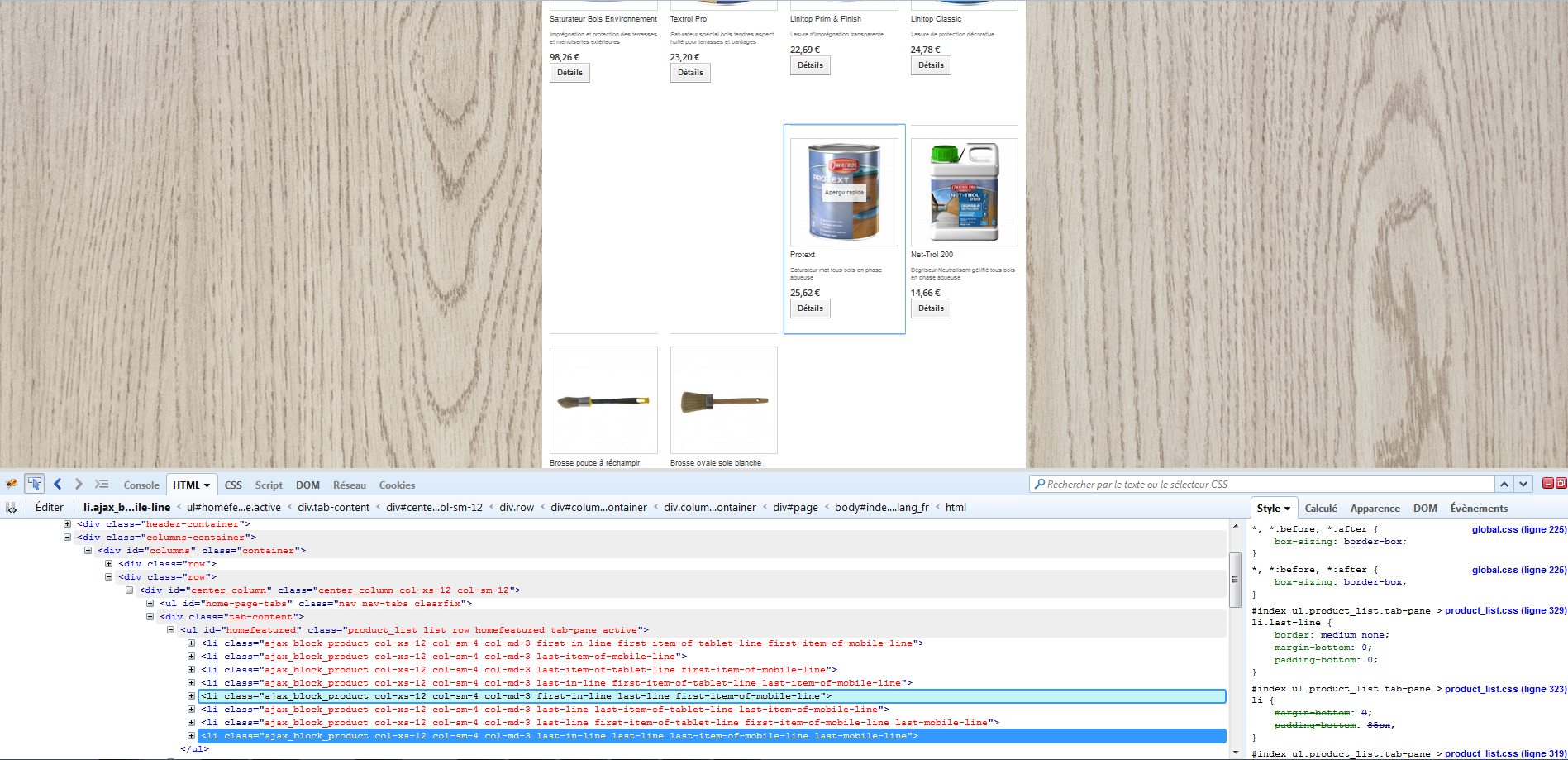Screen dimensions: 1568x760
Task: Open the Évènements side tab
Action: [1479, 509]
